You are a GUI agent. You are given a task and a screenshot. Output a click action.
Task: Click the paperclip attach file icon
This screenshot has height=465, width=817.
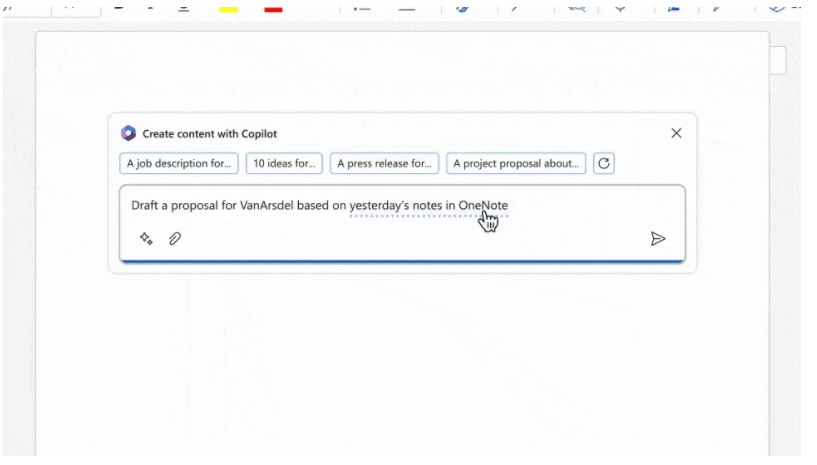coord(174,239)
